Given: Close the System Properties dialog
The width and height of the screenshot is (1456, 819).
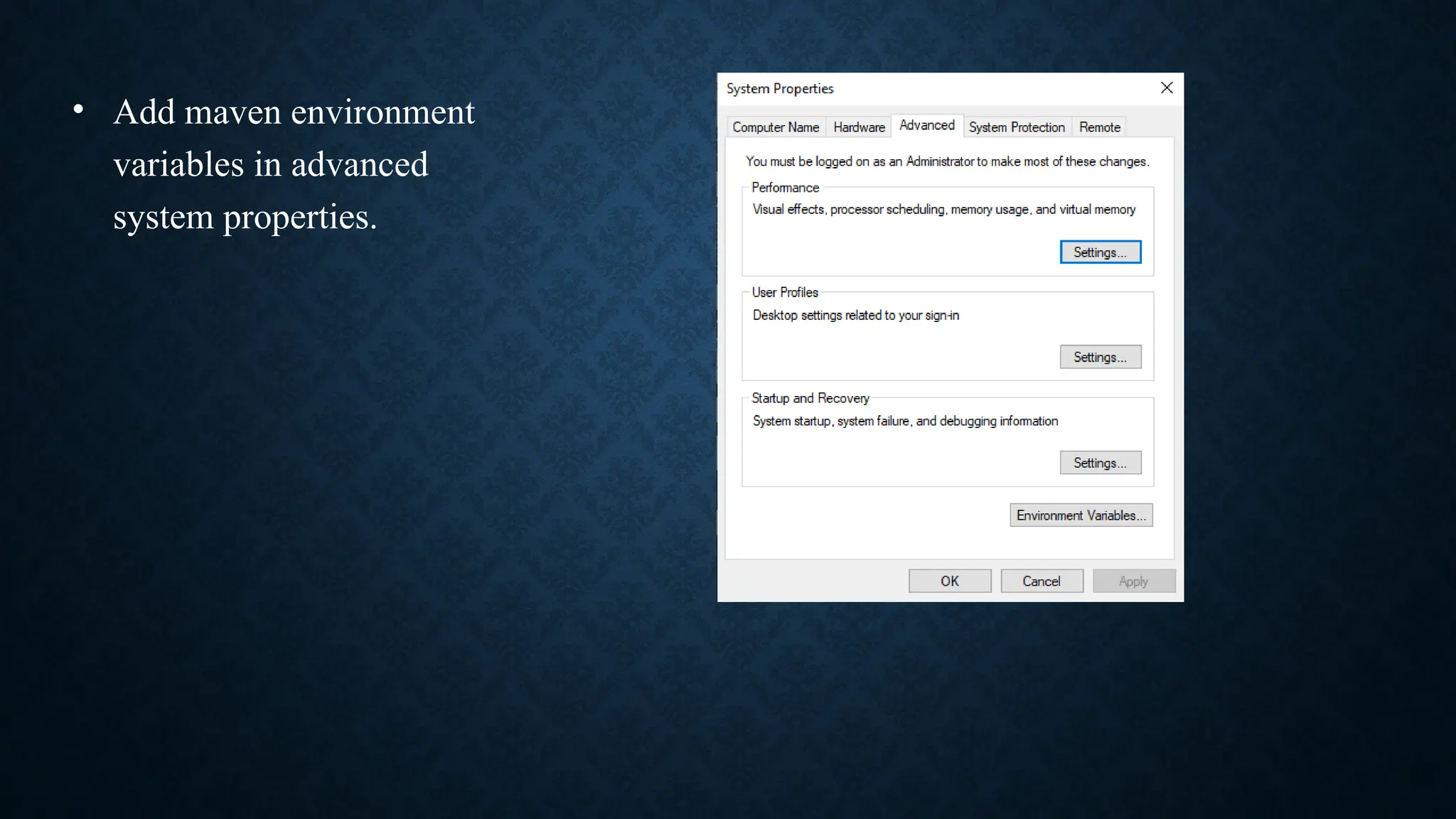Looking at the screenshot, I should [1167, 88].
